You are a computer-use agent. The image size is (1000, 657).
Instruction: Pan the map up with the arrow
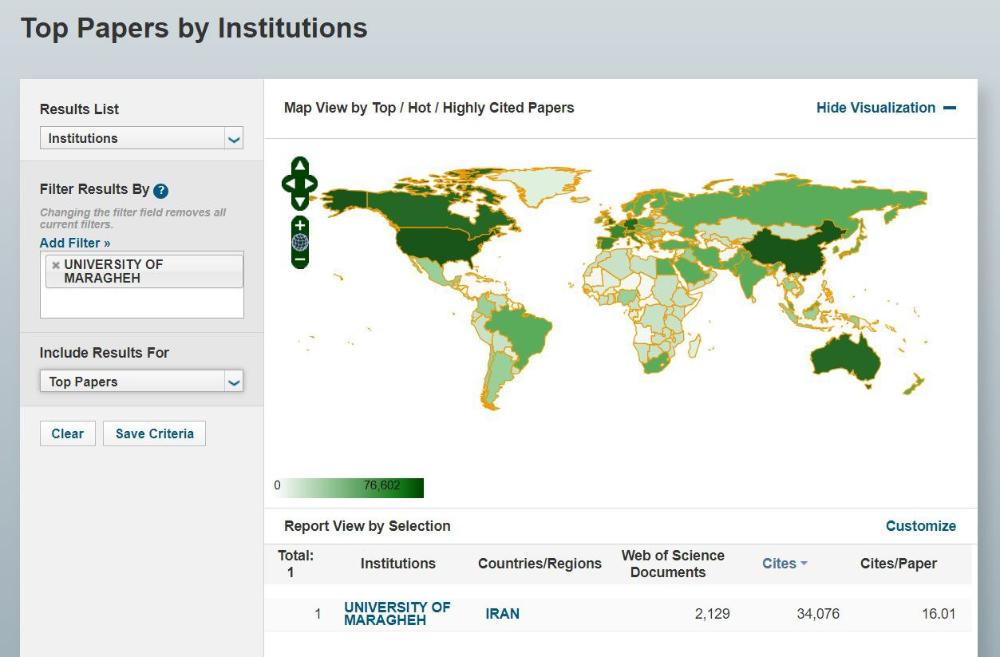click(300, 165)
